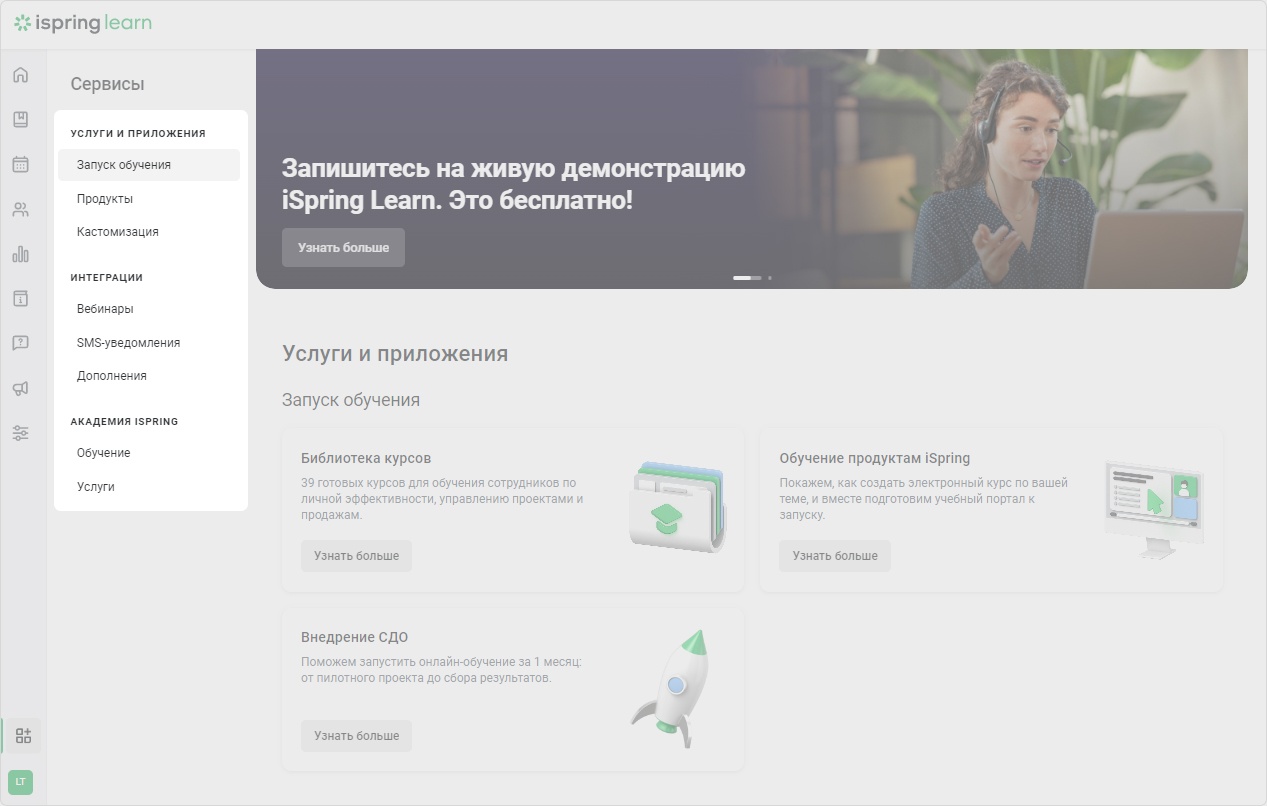Image resolution: width=1267 pixels, height=806 pixels.
Task: Open the courses book icon
Action: pos(20,120)
